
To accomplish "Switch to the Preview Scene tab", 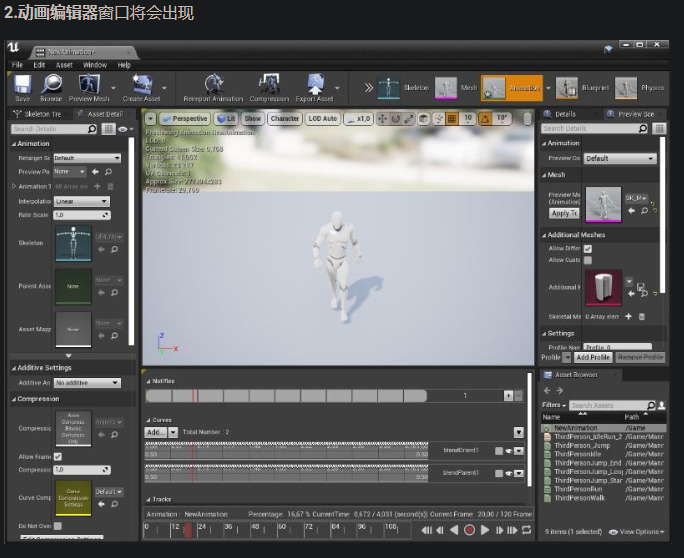I will [x=635, y=114].
